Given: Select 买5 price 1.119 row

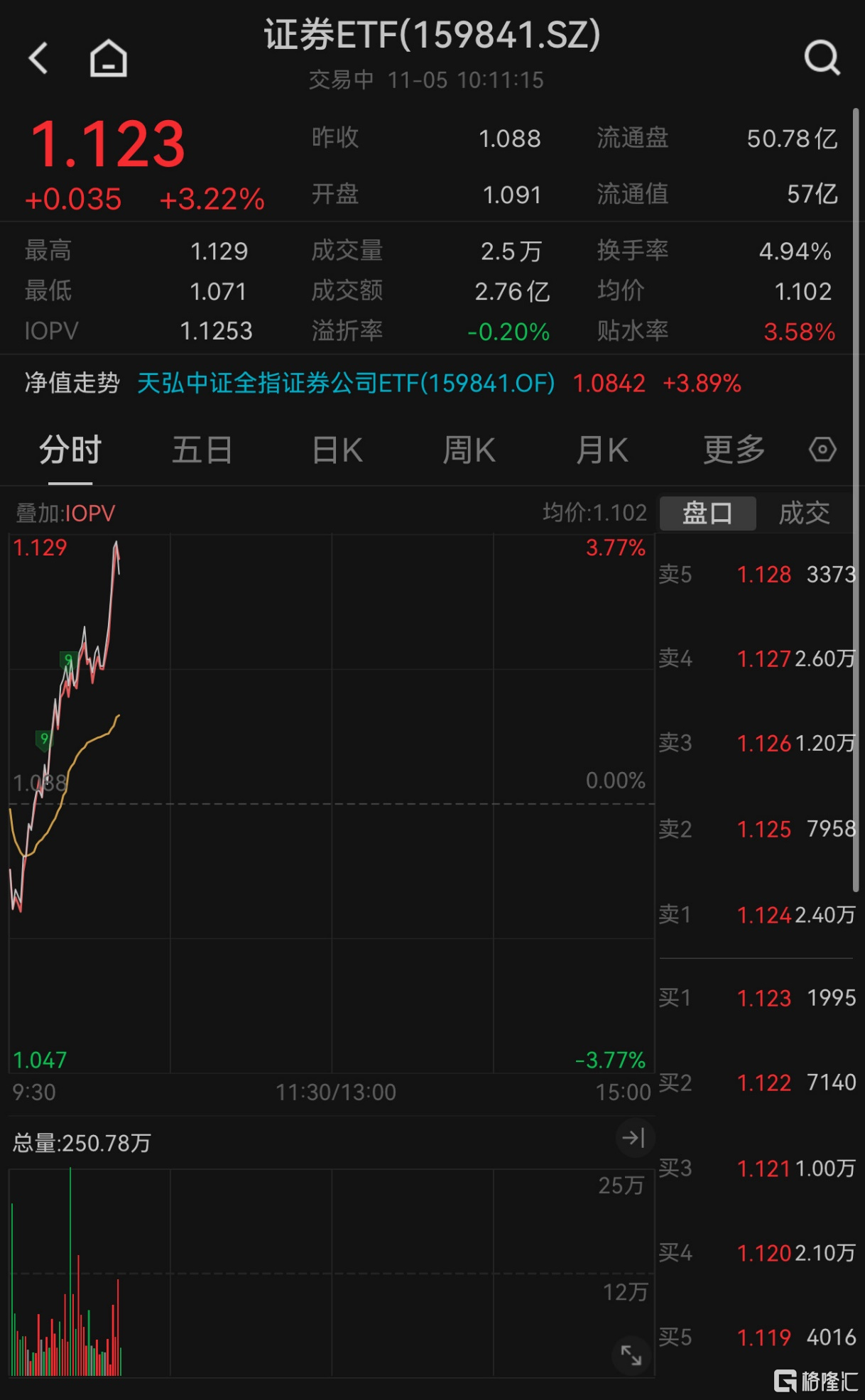Looking at the screenshot, I should click(x=757, y=1337).
